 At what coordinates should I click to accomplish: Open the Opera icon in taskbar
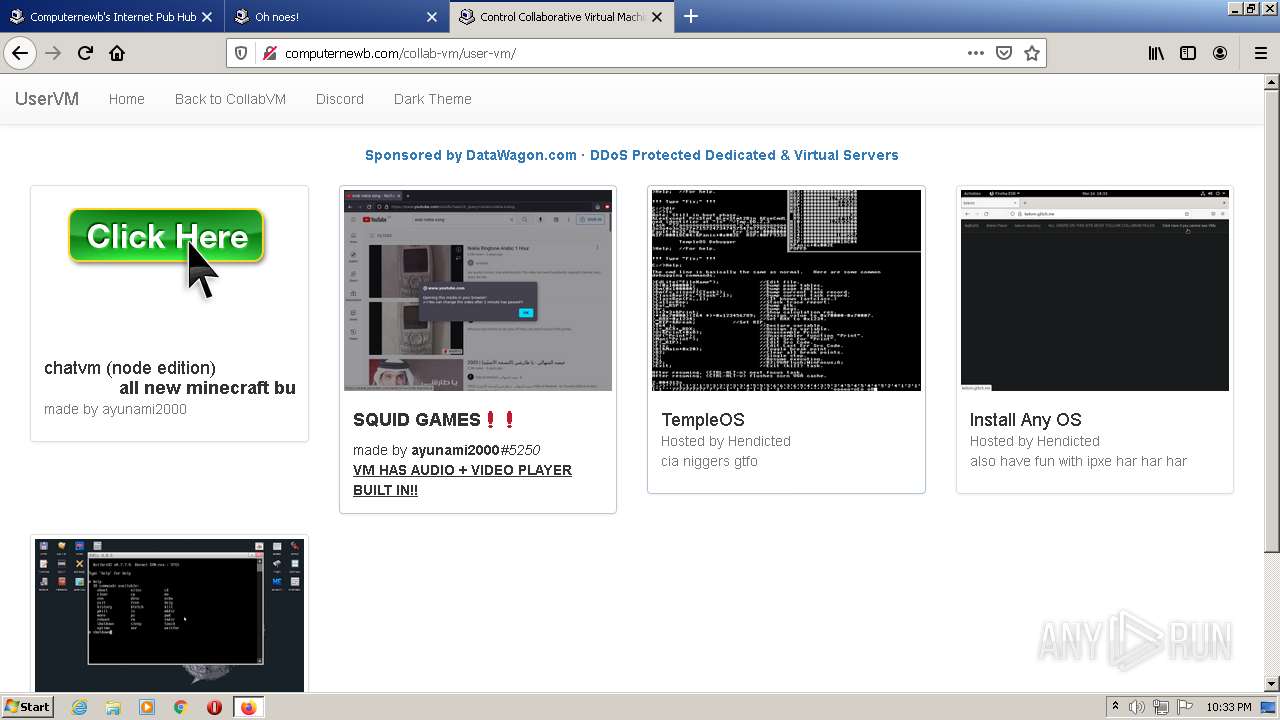[x=214, y=707]
